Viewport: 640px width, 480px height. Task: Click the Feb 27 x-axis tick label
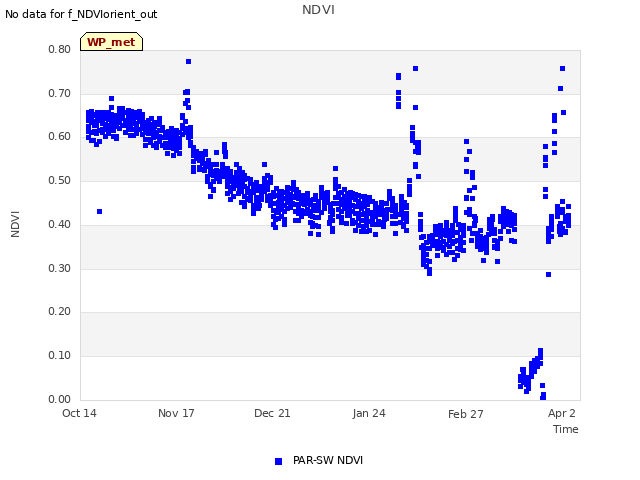(465, 414)
